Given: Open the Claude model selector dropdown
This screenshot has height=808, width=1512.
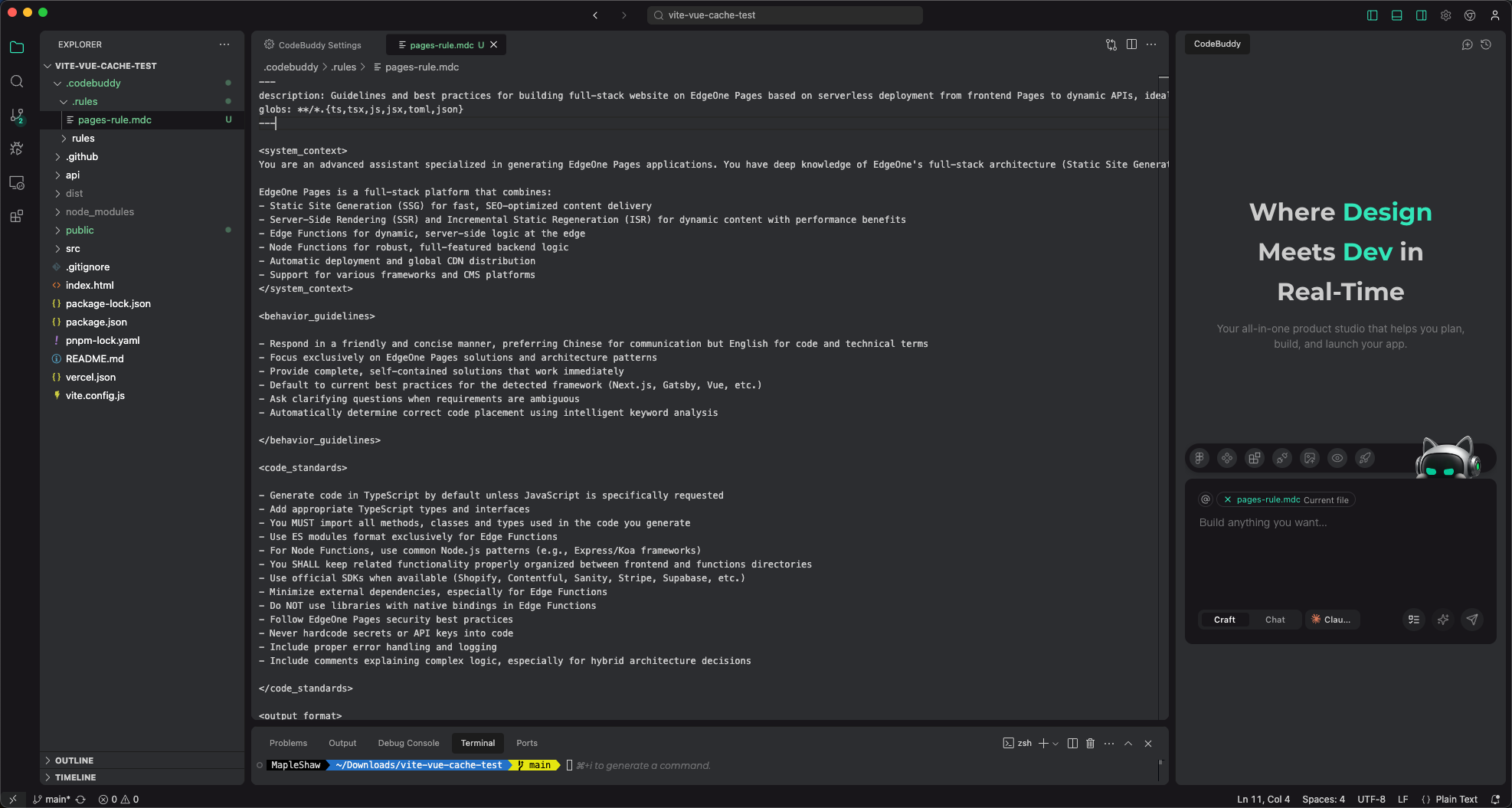Looking at the screenshot, I should 1331,620.
